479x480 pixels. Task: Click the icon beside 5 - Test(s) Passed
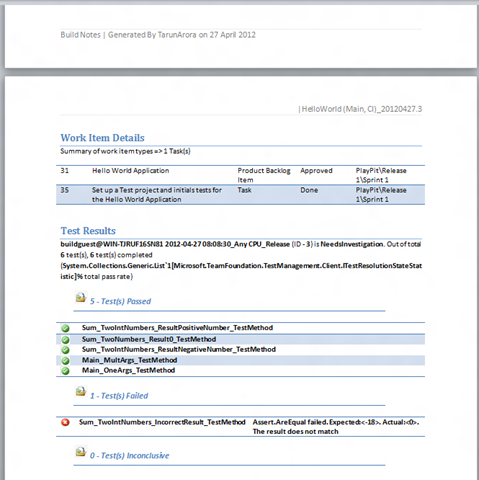click(81, 297)
